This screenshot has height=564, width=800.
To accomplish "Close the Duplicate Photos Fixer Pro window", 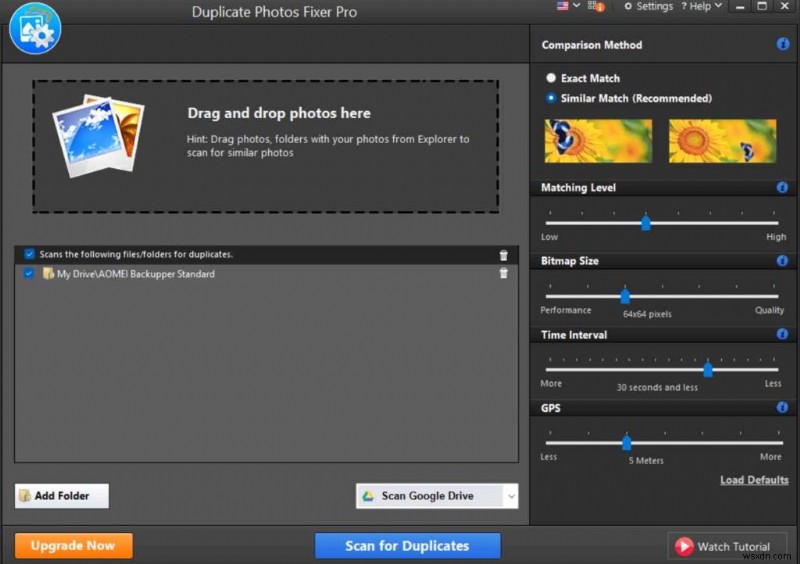I will pyautogui.click(x=785, y=6).
